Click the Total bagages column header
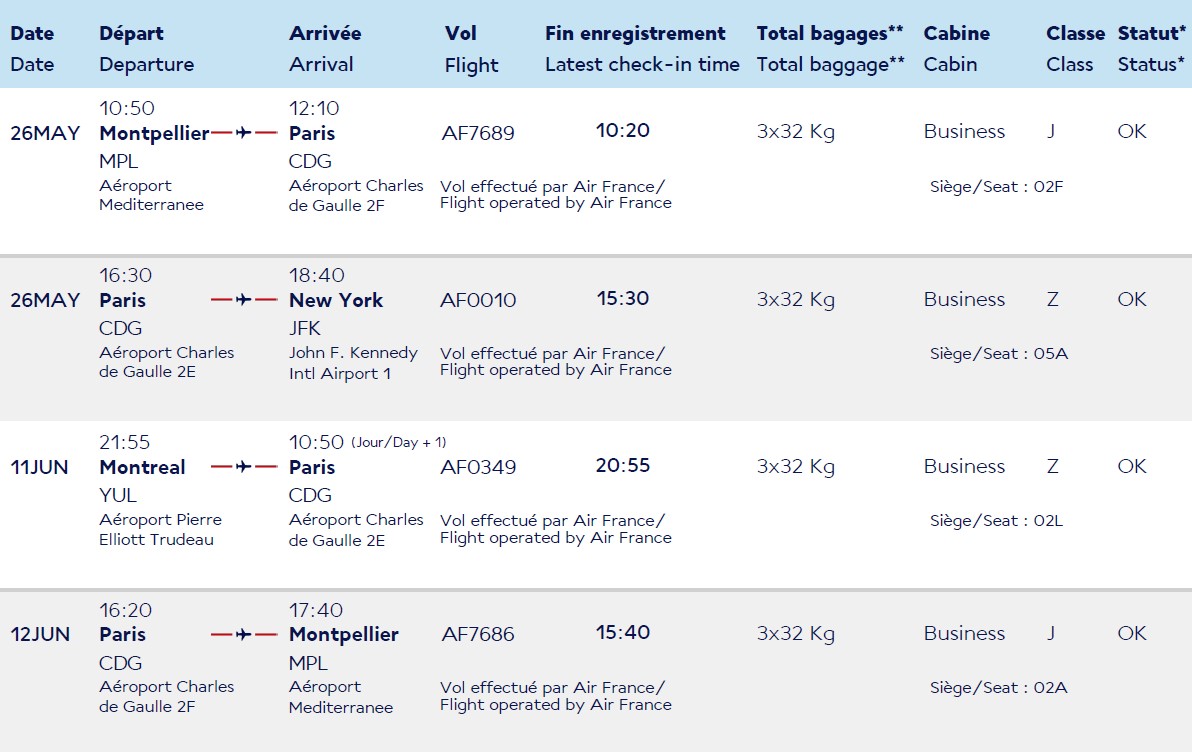 click(x=830, y=33)
